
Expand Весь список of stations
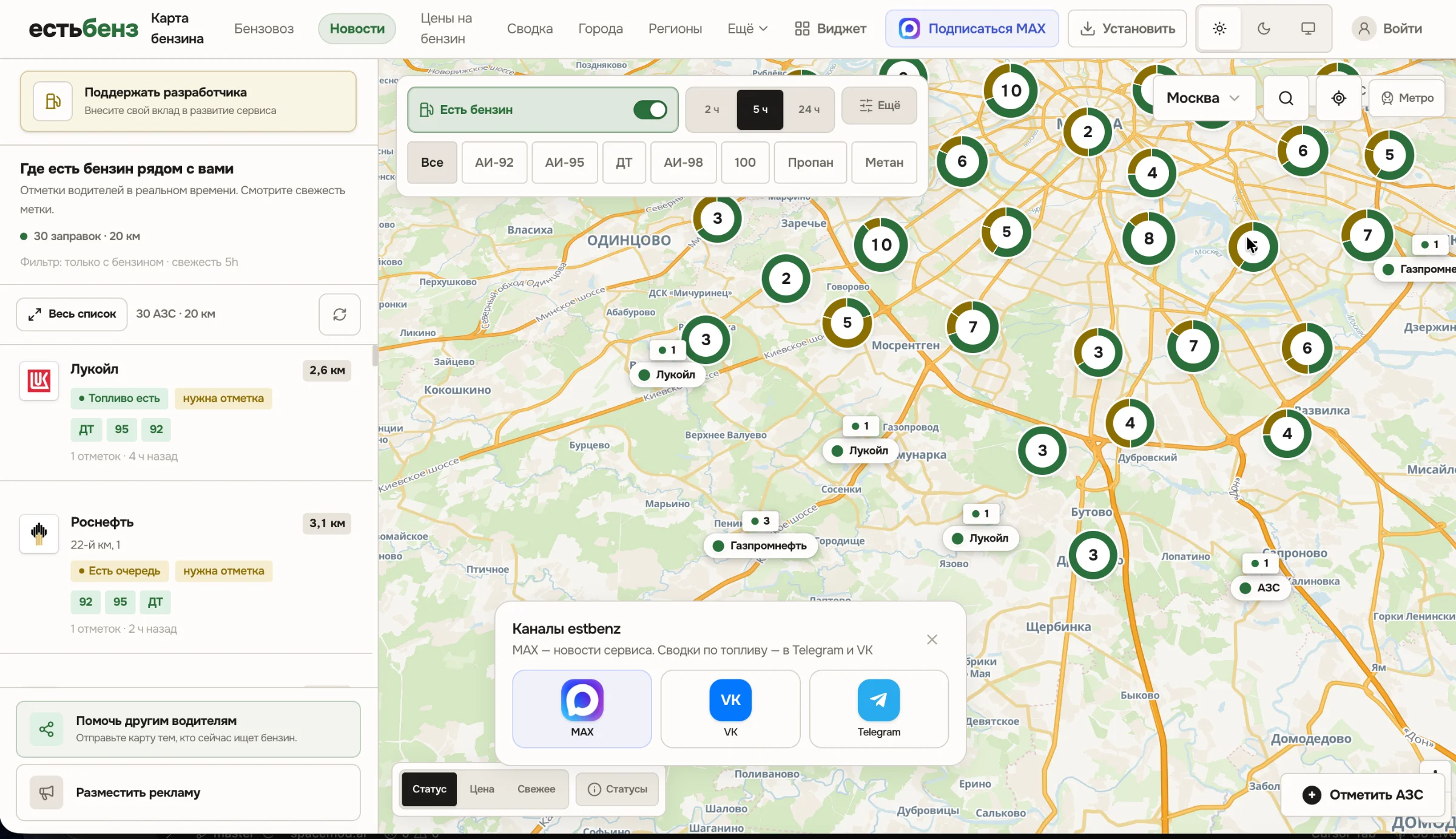72,314
